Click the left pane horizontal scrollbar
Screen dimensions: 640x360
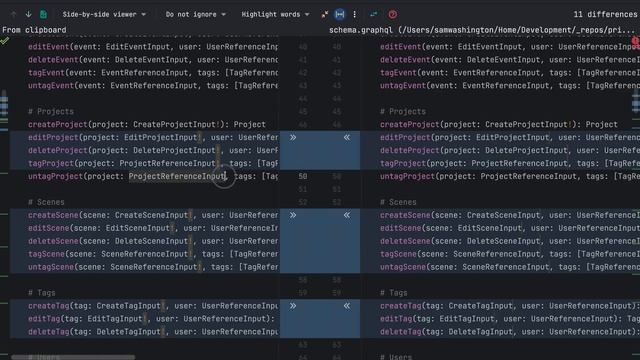tap(73, 357)
